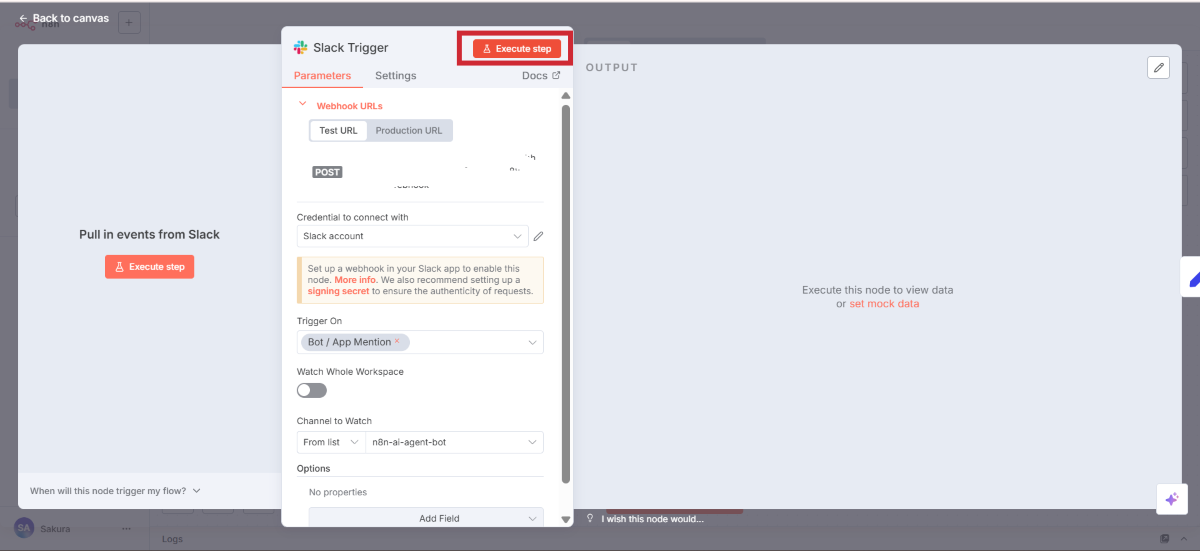The height and width of the screenshot is (551, 1200).
Task: Click the lightbulb feedback icon
Action: point(591,519)
